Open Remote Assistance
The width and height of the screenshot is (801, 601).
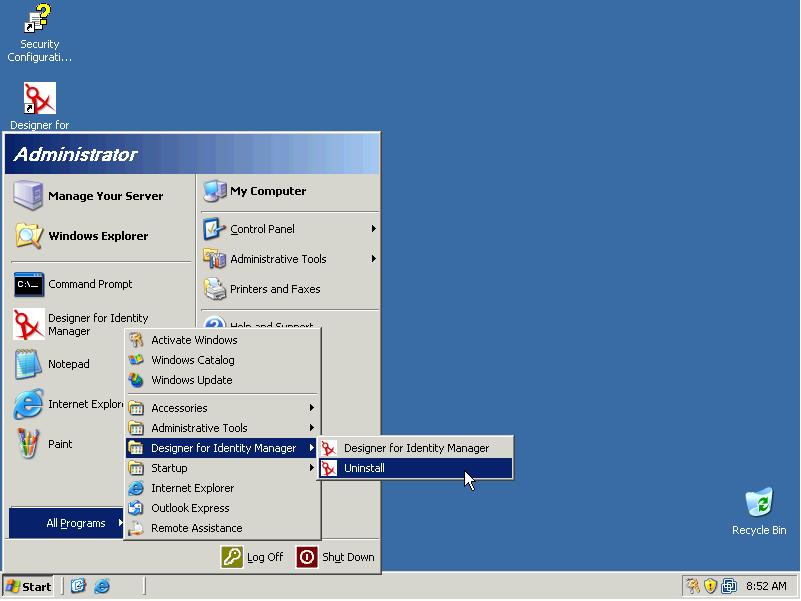[223, 528]
